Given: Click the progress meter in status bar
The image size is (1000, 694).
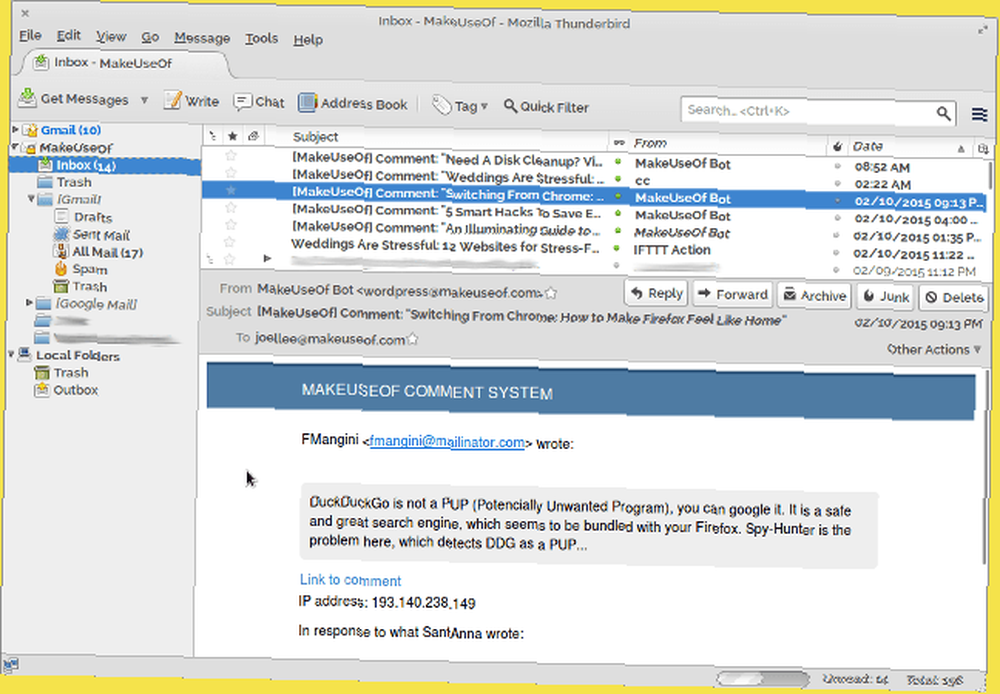Looking at the screenshot, I should (762, 678).
